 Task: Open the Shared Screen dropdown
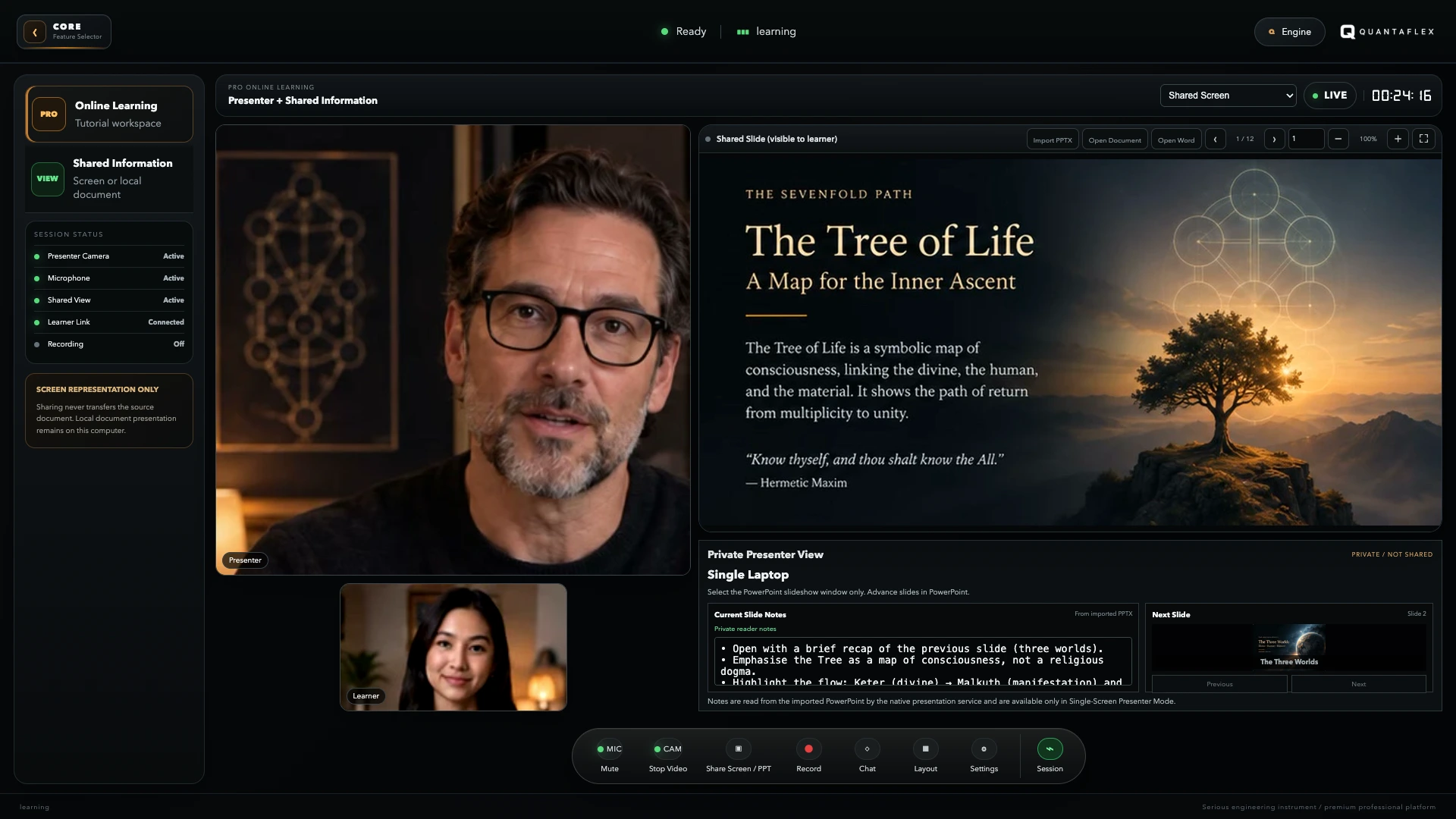click(1228, 96)
